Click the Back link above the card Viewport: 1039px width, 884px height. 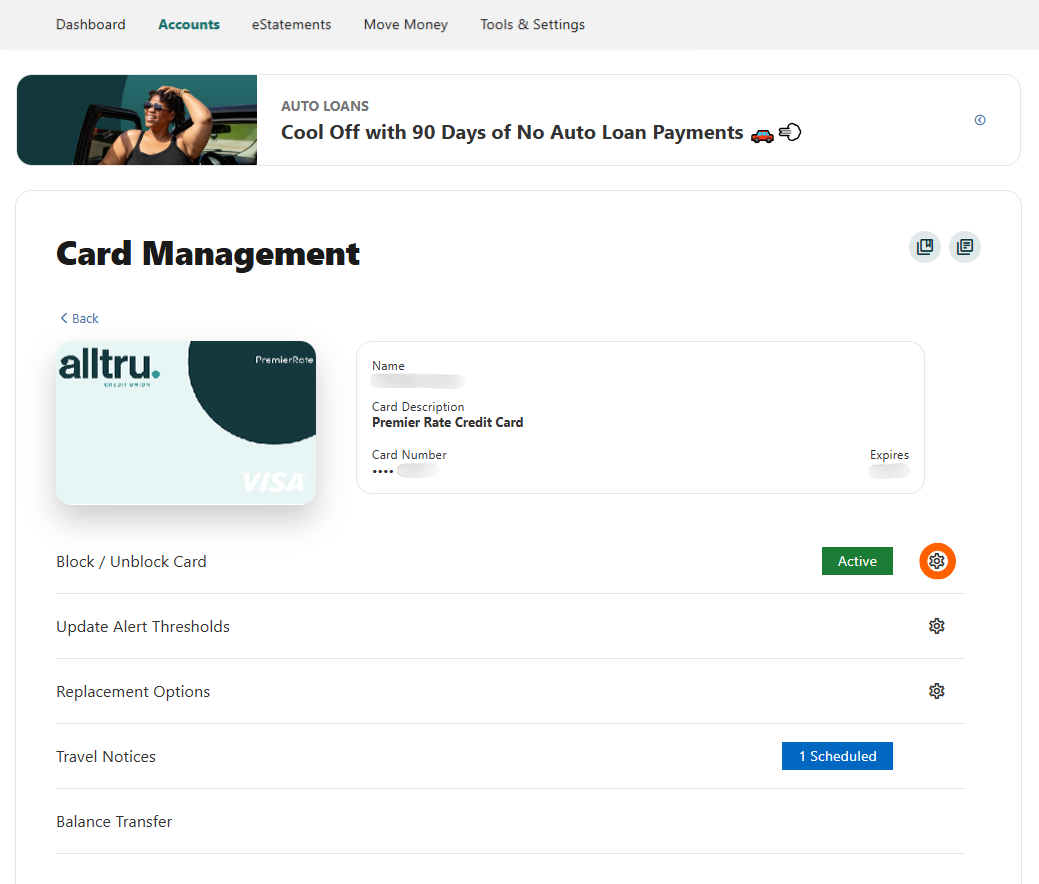[x=78, y=318]
